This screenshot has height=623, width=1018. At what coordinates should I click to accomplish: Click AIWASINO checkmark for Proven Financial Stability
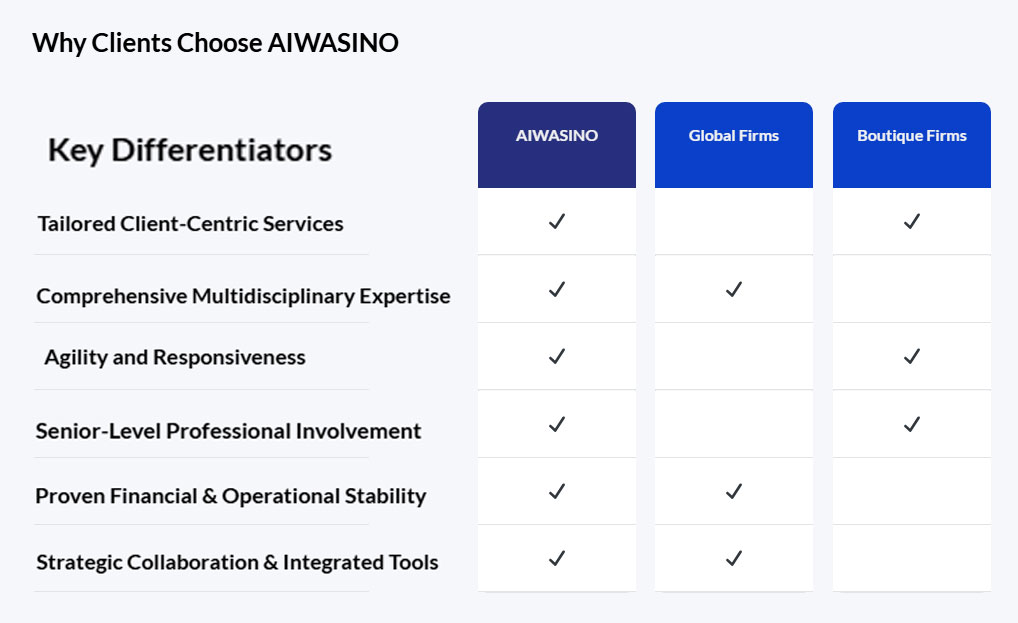click(x=557, y=491)
